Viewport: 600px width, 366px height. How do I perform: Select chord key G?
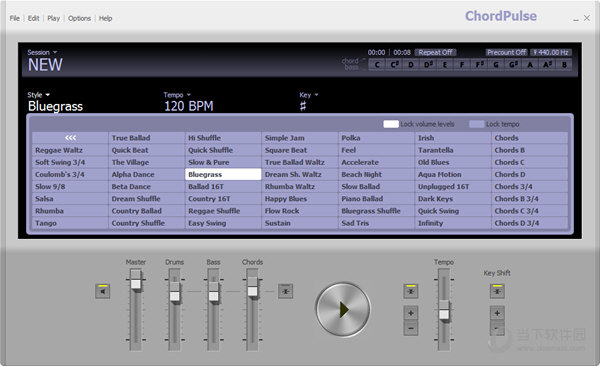pyautogui.click(x=496, y=65)
